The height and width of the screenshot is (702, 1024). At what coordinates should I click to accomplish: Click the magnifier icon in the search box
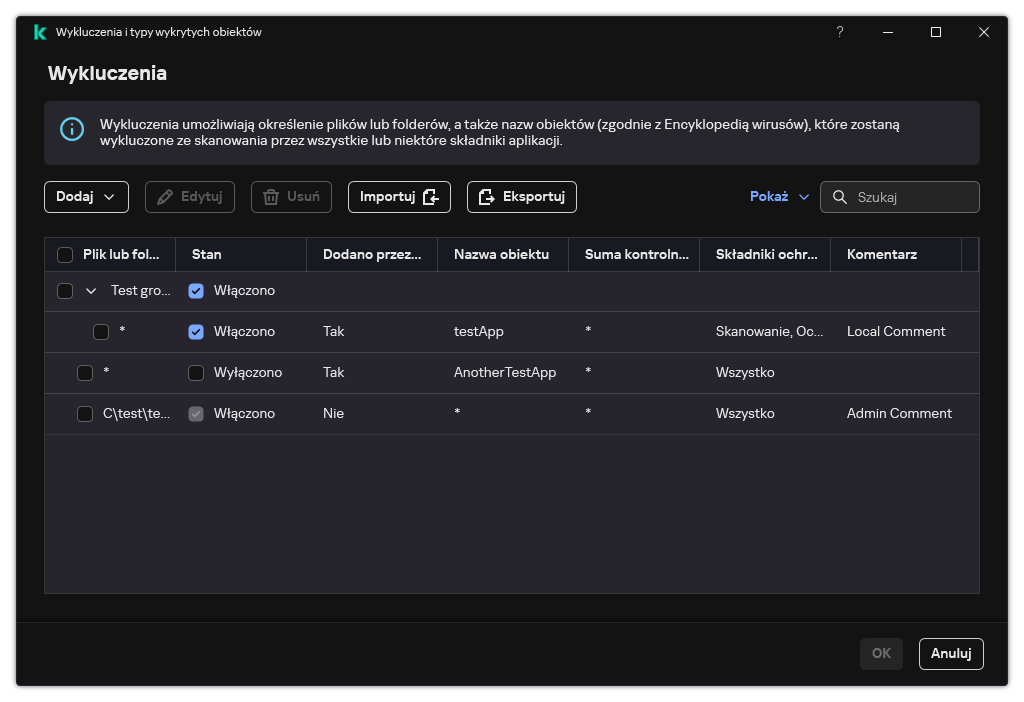coord(838,197)
